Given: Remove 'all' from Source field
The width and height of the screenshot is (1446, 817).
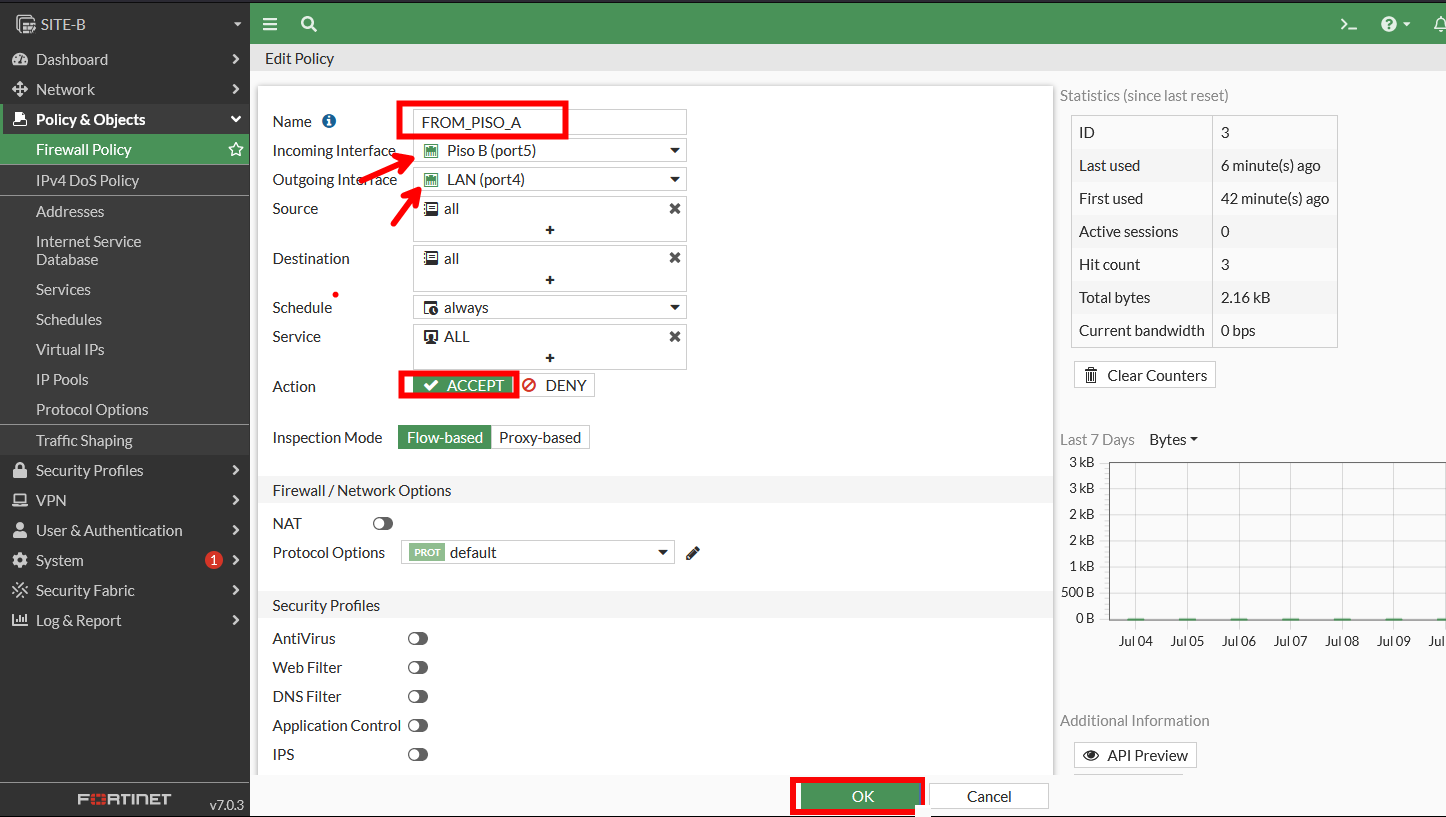Looking at the screenshot, I should tap(675, 209).
